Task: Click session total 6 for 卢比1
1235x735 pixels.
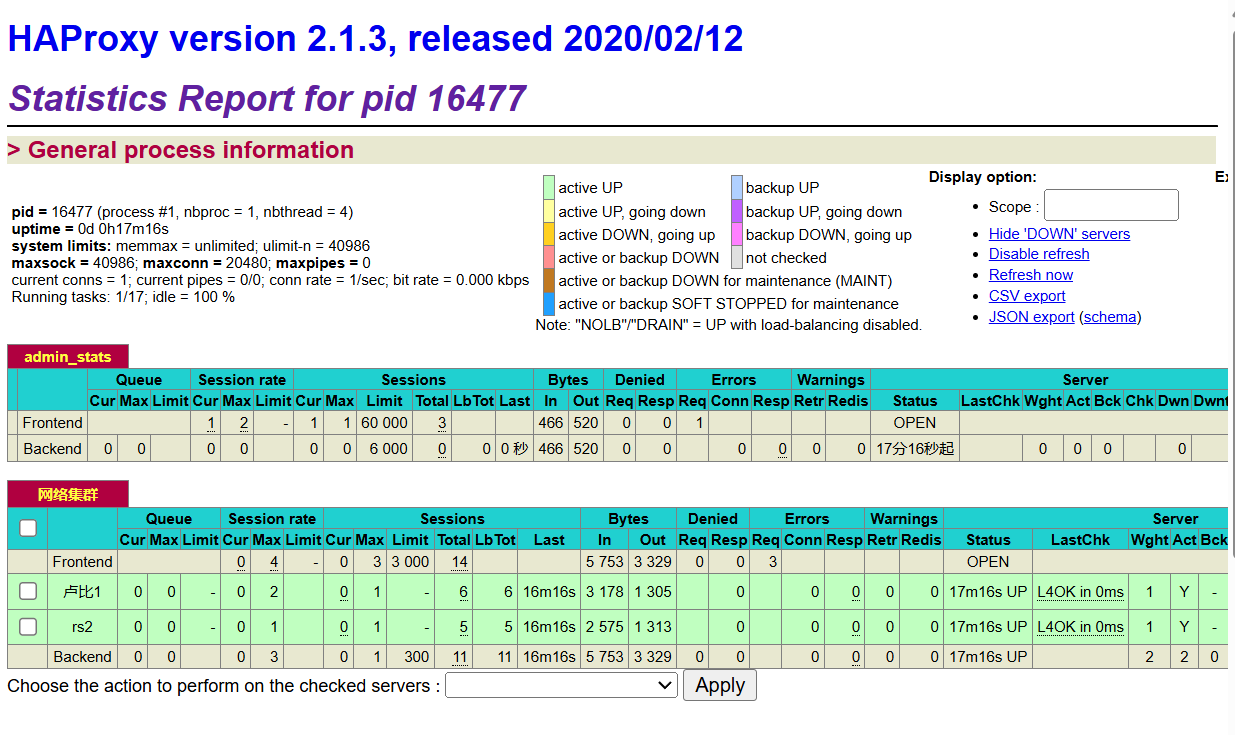Action: (x=464, y=592)
